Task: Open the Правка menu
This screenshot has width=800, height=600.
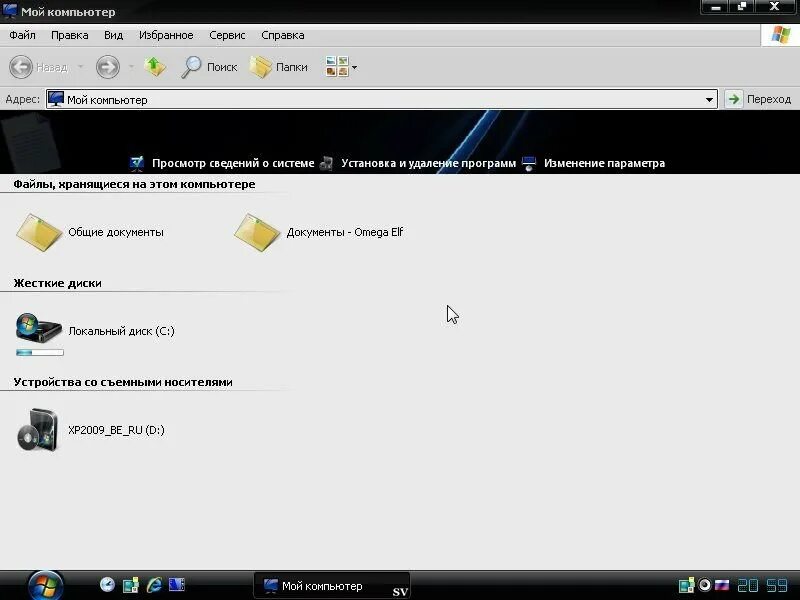Action: coord(69,35)
